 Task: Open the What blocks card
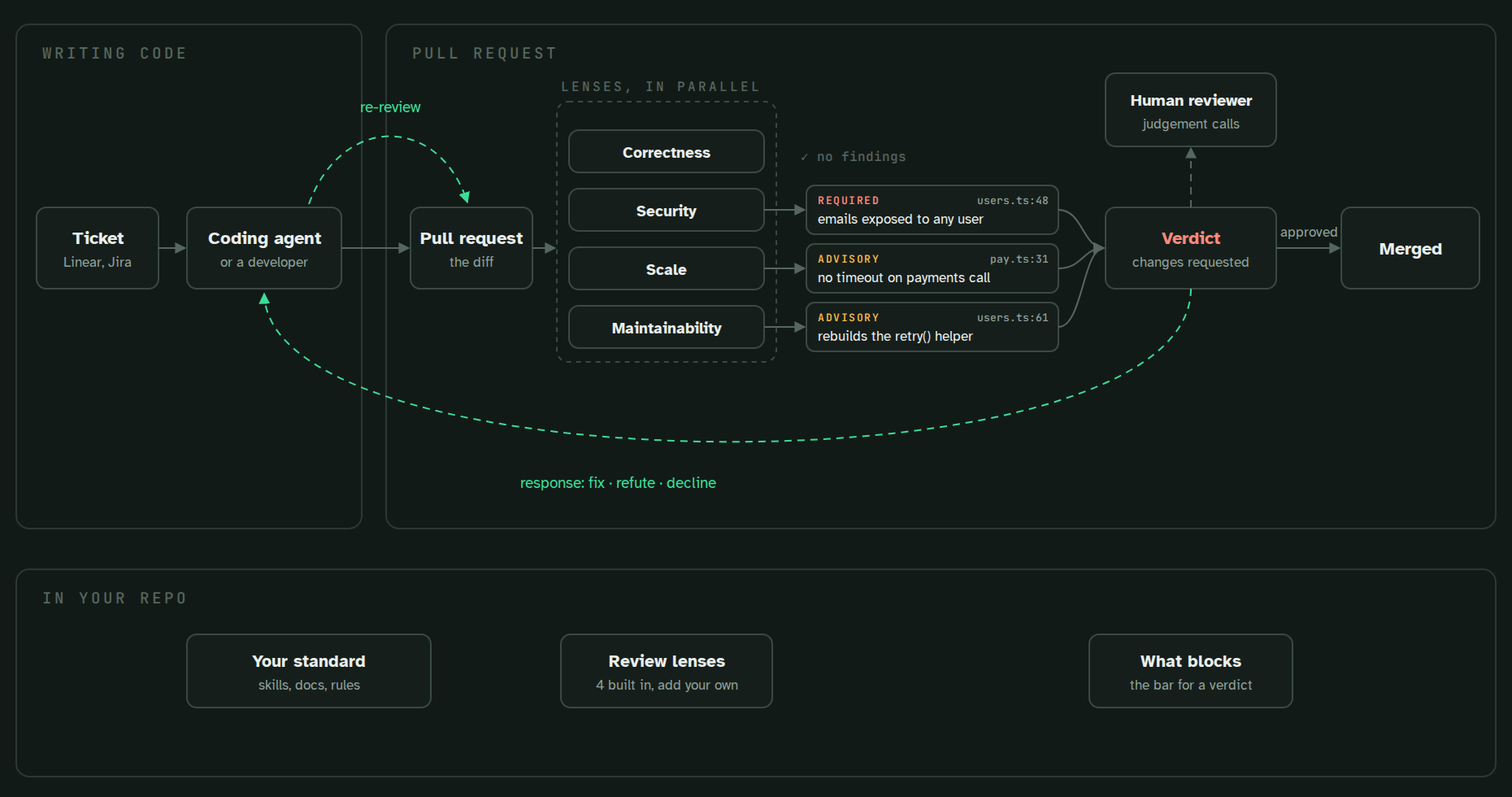click(x=1191, y=671)
